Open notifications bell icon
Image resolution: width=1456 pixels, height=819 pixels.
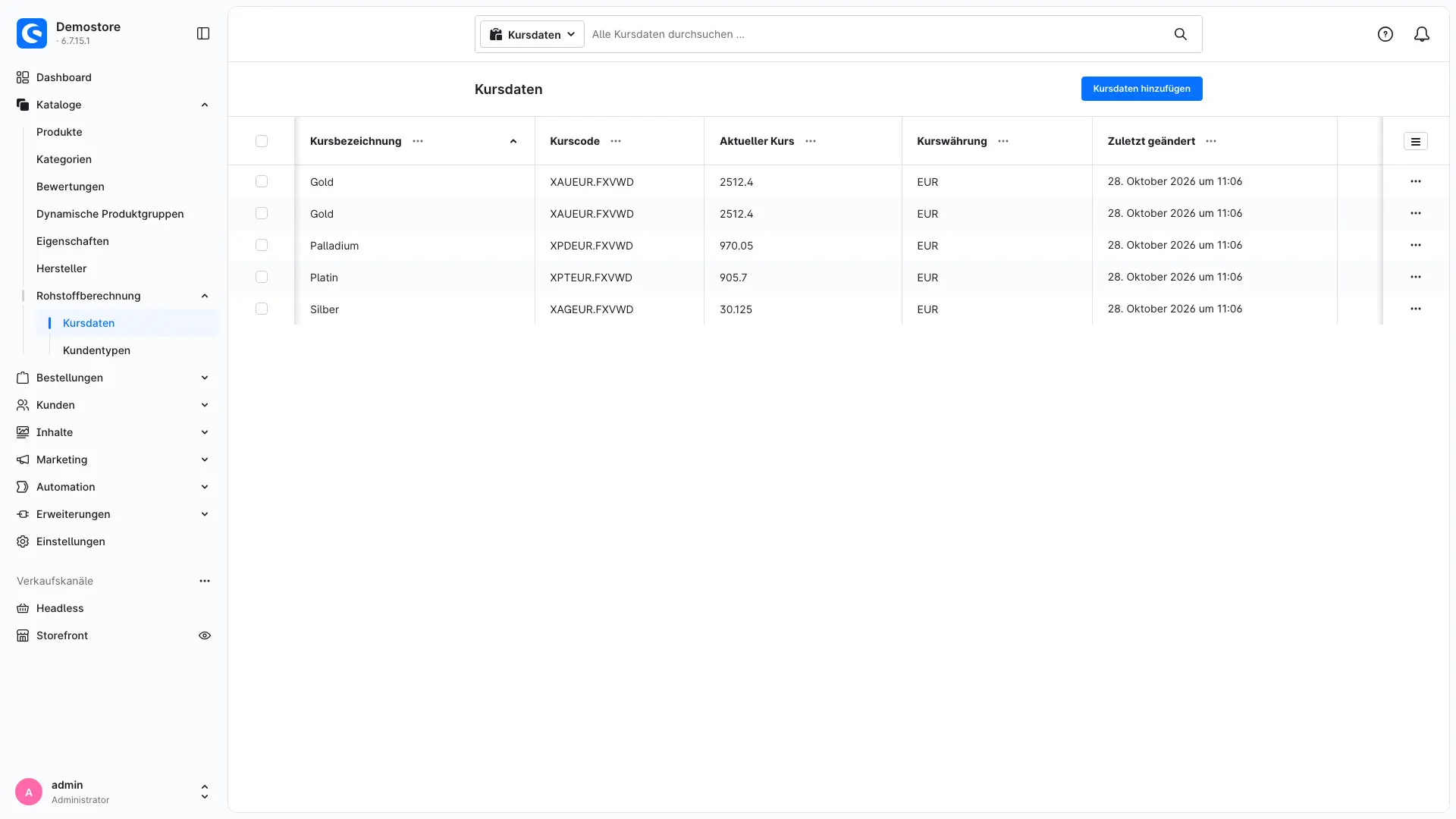[x=1422, y=34]
